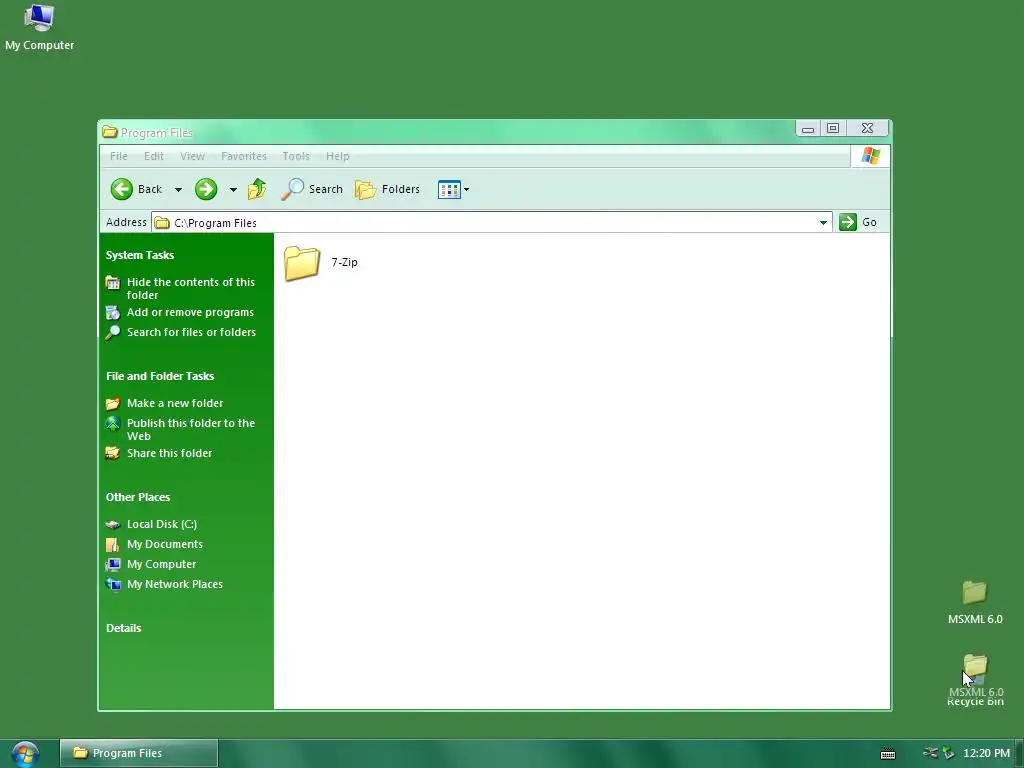Click the Publish to Web globe icon
1024x768 pixels.
pyautogui.click(x=113, y=424)
